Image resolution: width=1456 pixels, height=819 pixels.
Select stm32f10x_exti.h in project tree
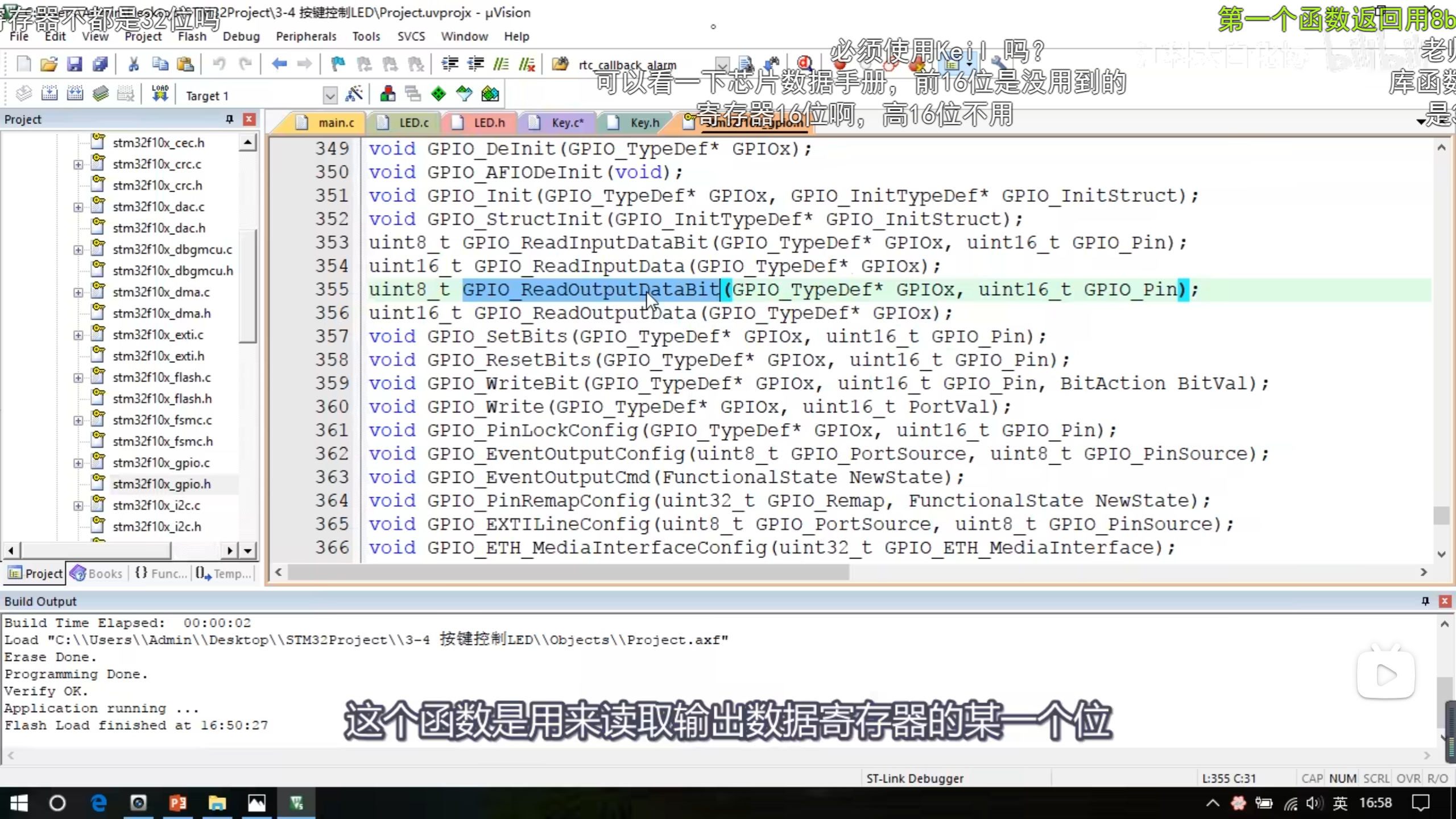(158, 356)
